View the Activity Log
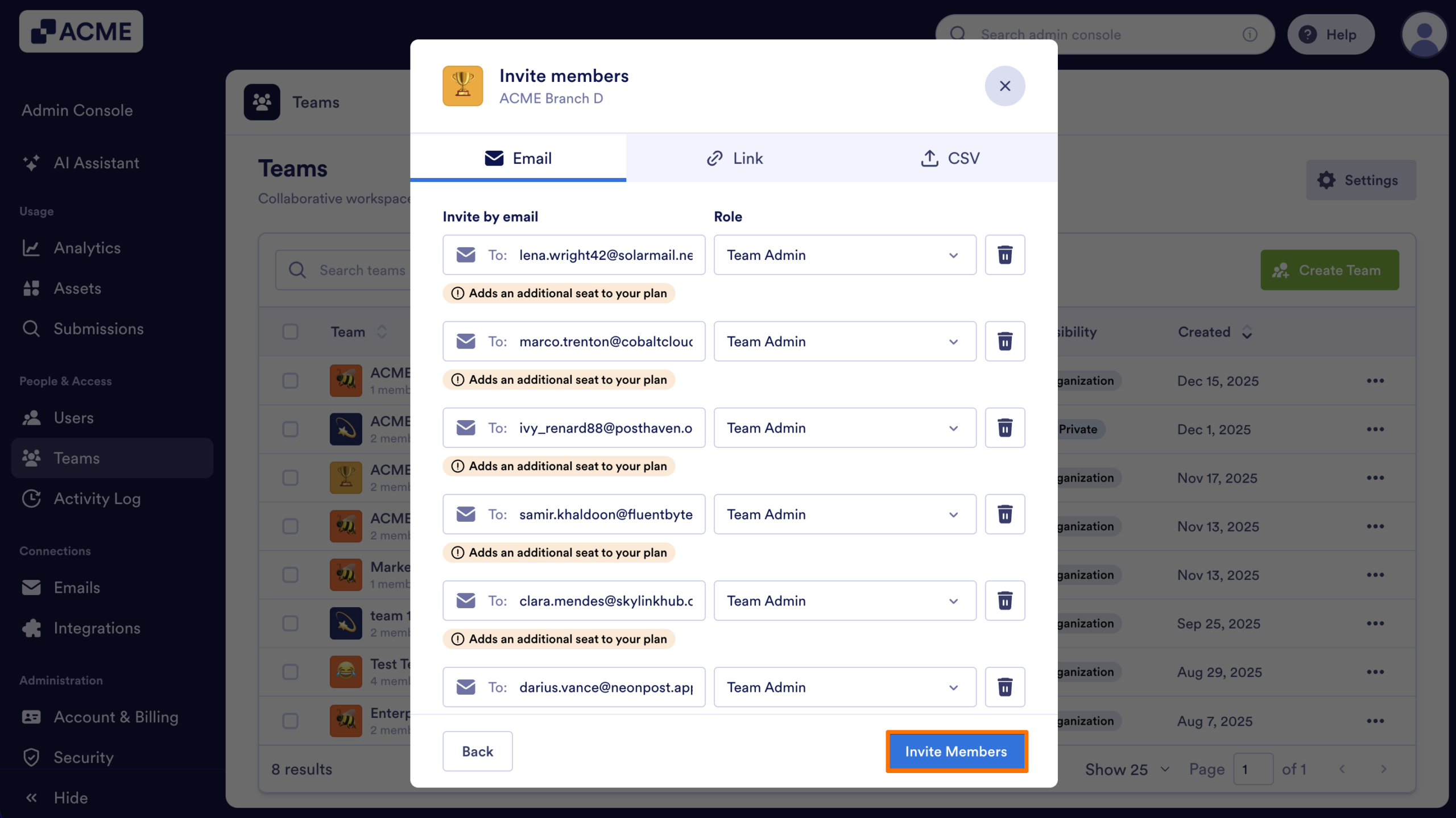The image size is (1456, 818). pos(97,499)
